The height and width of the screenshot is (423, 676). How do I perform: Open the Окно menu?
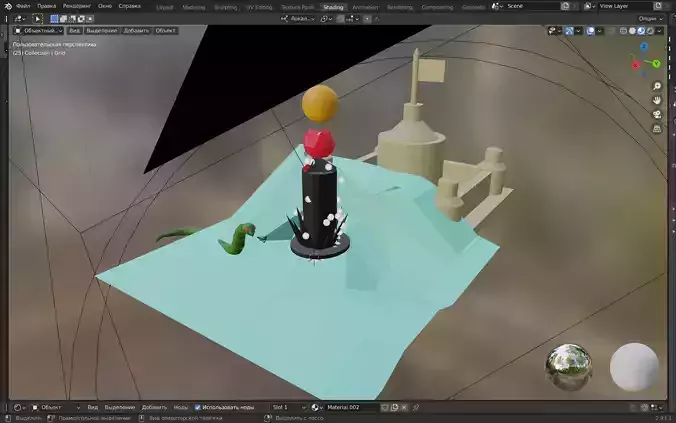click(105, 6)
